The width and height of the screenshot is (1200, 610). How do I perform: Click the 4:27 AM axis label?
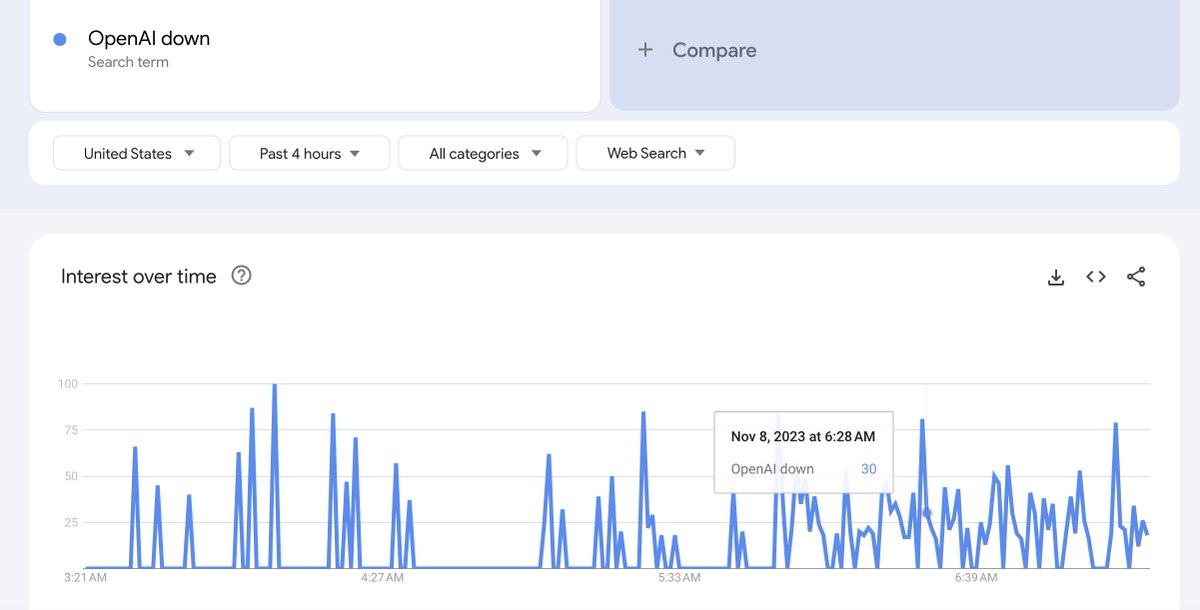tap(382, 577)
